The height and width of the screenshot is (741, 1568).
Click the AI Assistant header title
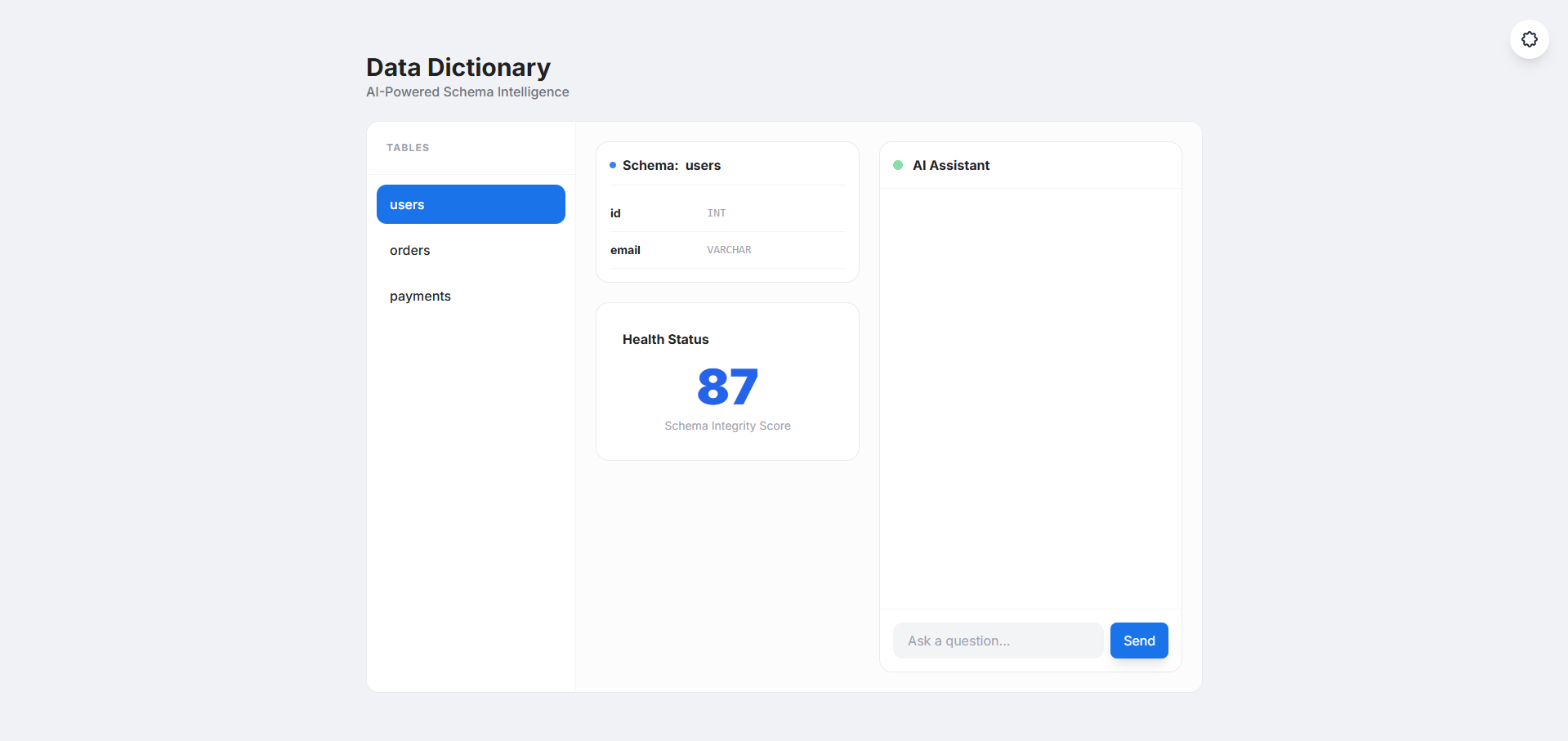950,165
